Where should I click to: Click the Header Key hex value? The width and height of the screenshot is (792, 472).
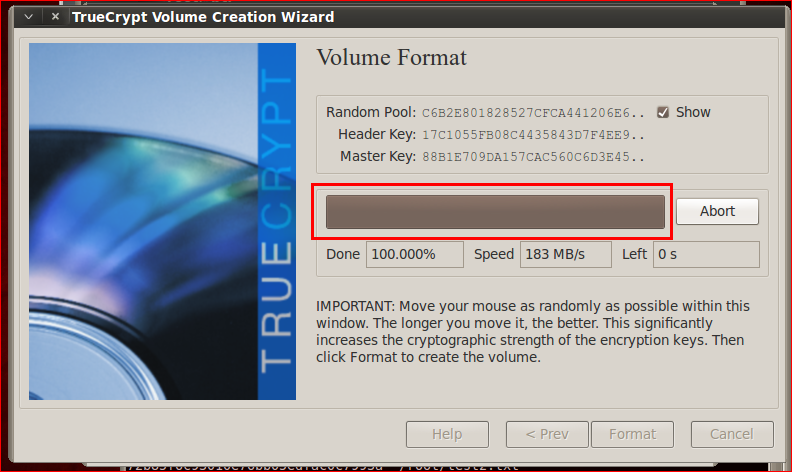533,135
